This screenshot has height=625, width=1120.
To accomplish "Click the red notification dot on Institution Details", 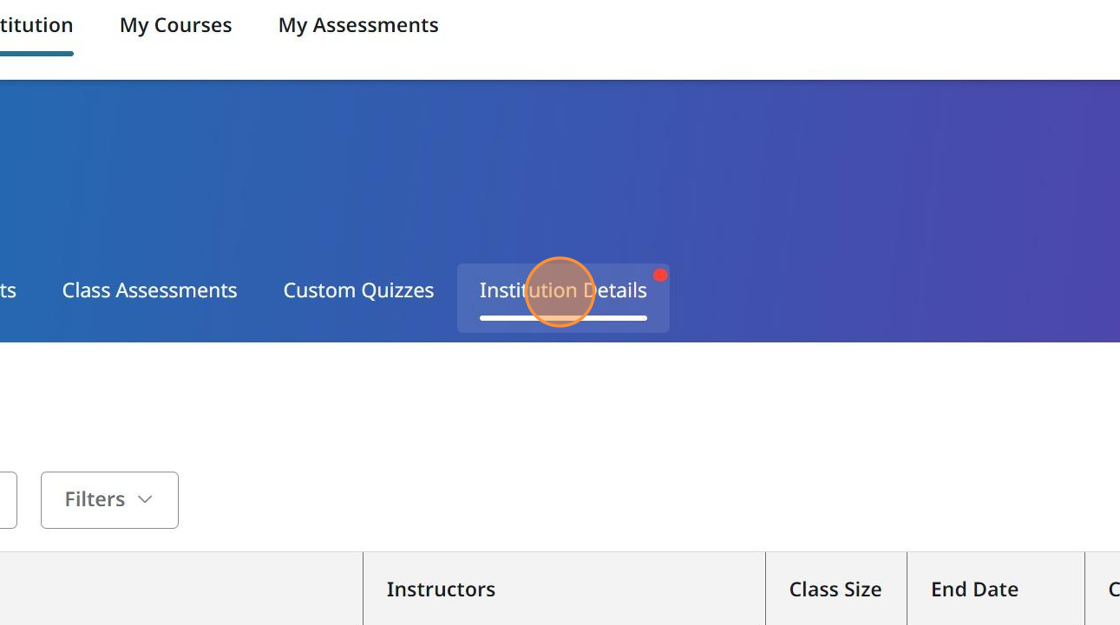I will coord(660,274).
